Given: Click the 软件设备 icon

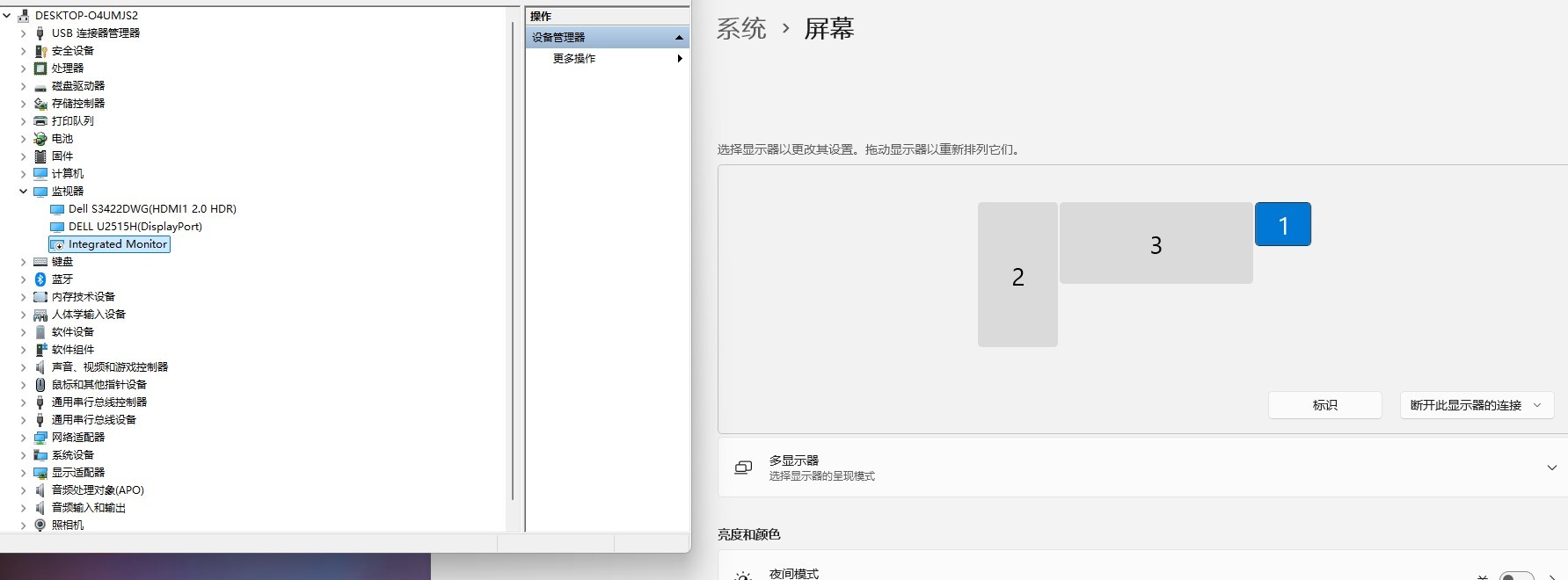Looking at the screenshot, I should (x=40, y=331).
